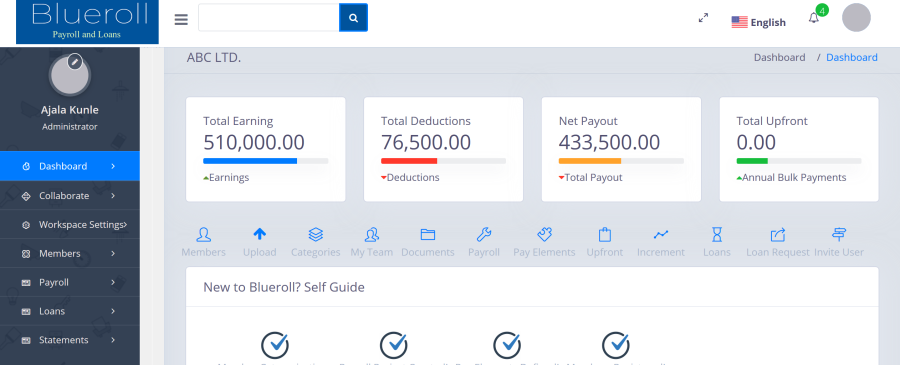
Task: Expand Workspace Settings in the sidebar
Action: pos(70,224)
